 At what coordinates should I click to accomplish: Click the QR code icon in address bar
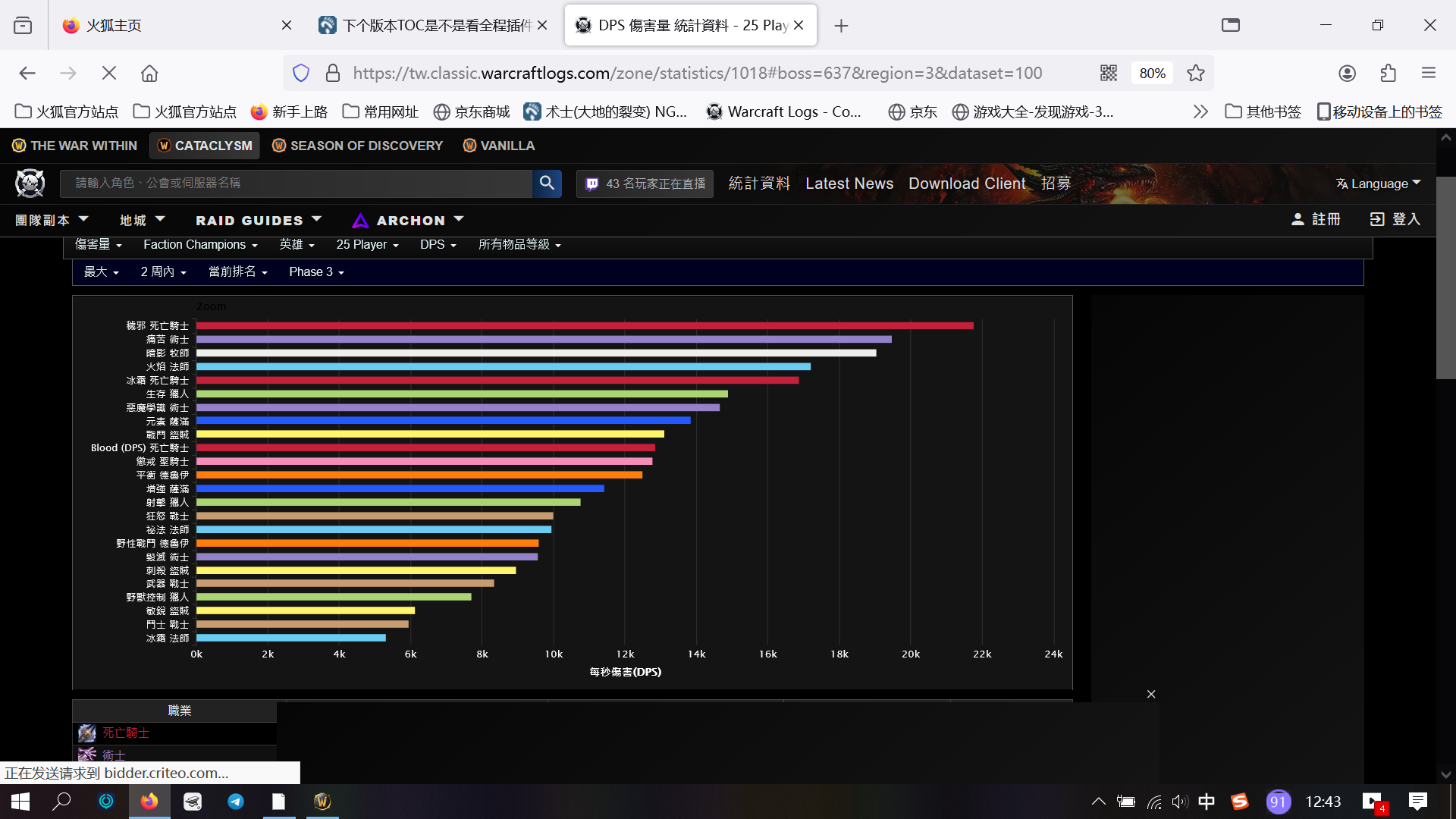click(1109, 73)
